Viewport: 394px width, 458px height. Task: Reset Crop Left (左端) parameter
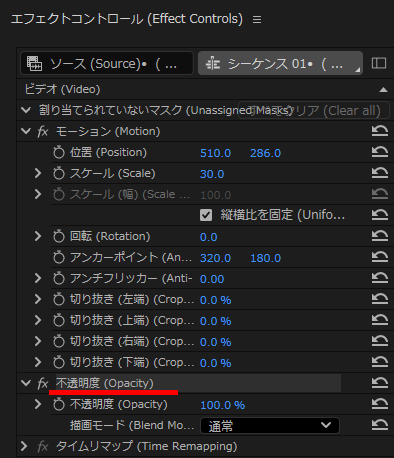tap(380, 299)
